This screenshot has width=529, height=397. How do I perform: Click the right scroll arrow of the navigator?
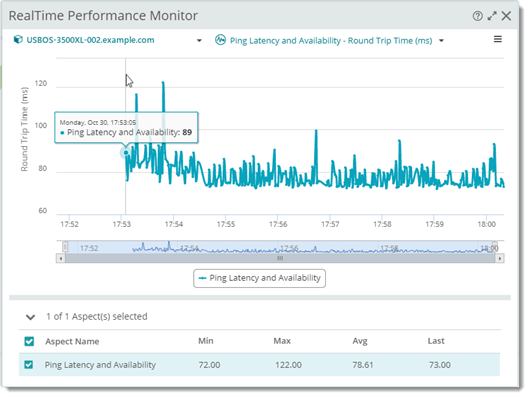click(500, 258)
